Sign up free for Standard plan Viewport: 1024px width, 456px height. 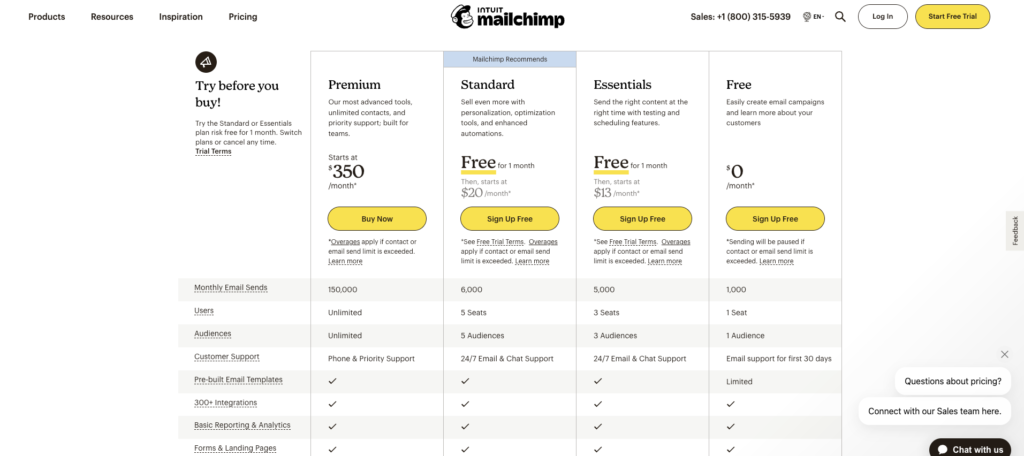coord(509,218)
